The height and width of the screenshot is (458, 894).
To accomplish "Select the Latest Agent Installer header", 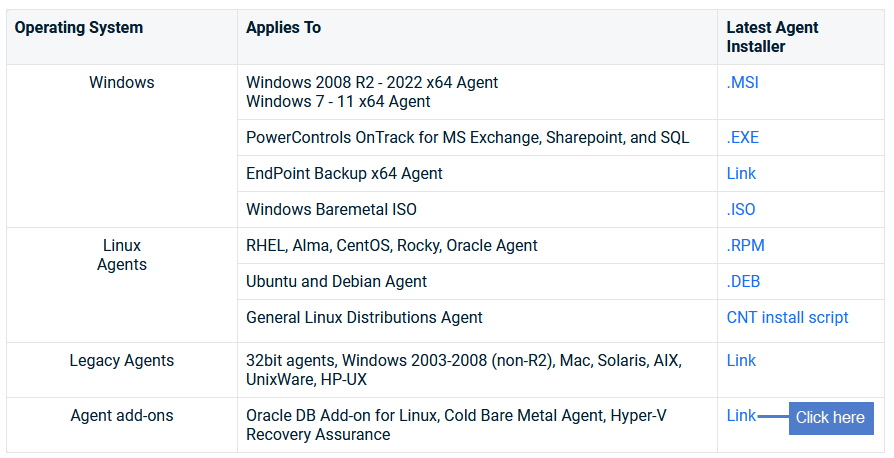I will (772, 37).
